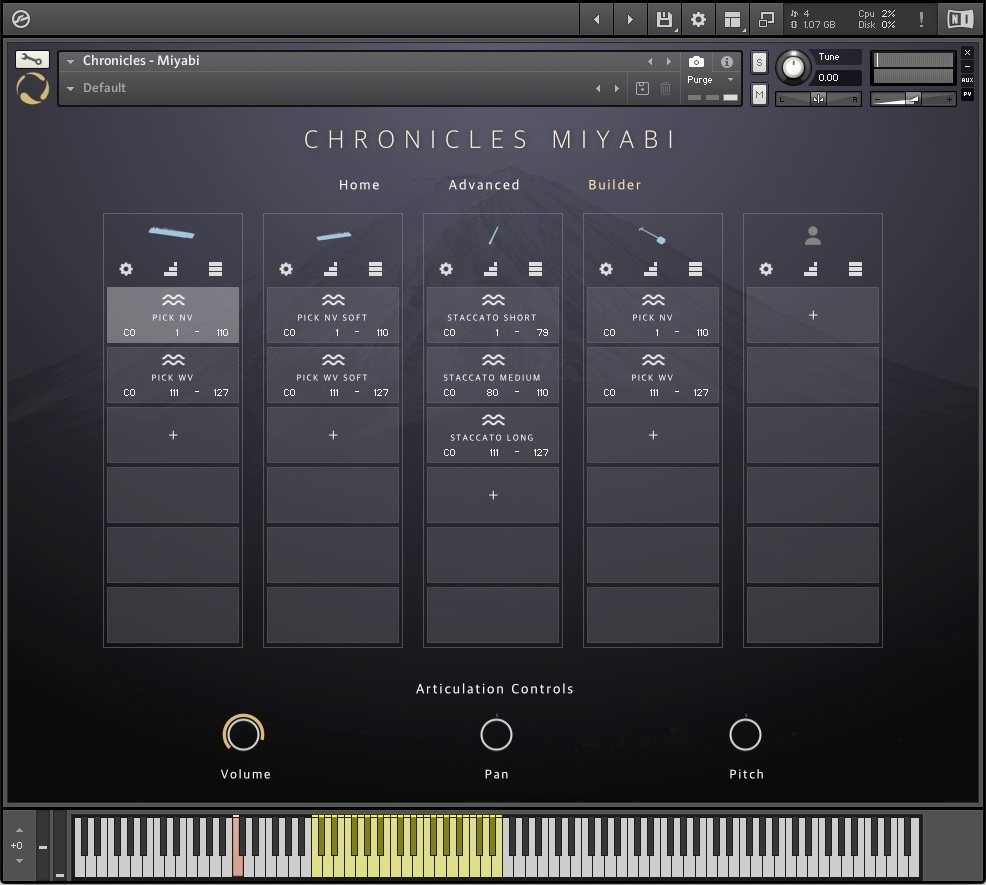Click the L/R pan slider in header

pyautogui.click(x=817, y=99)
